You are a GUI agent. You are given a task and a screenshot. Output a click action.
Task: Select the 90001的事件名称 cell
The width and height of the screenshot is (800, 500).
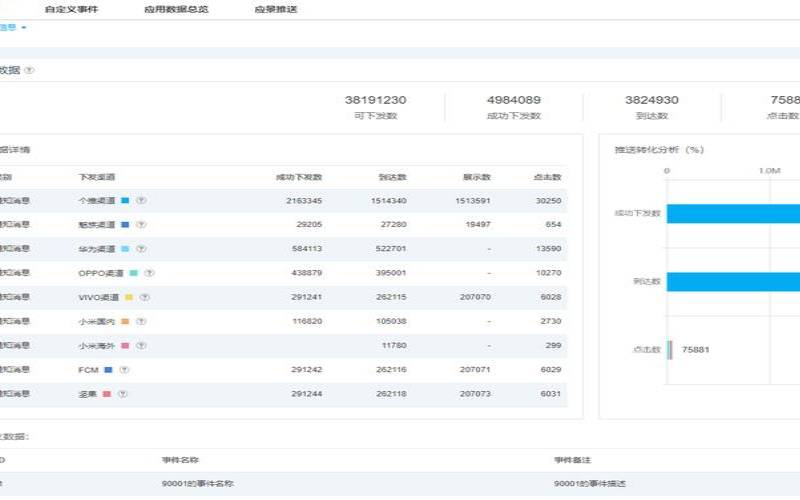[198, 483]
